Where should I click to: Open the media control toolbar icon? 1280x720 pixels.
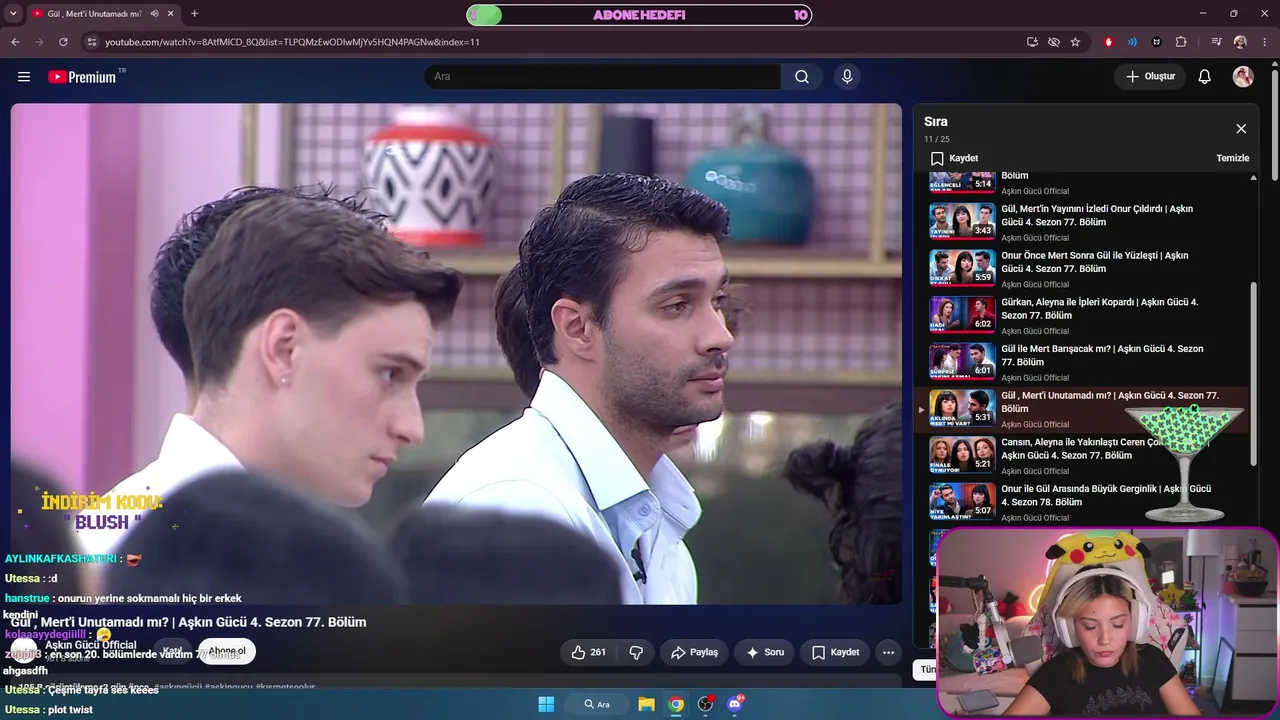click(1216, 42)
